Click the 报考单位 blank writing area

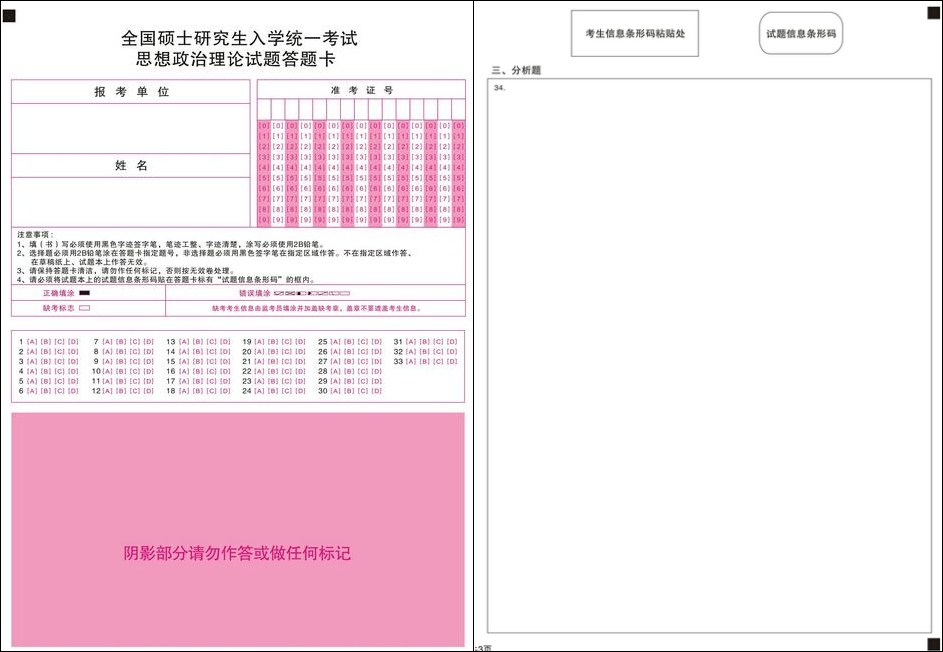pyautogui.click(x=131, y=128)
